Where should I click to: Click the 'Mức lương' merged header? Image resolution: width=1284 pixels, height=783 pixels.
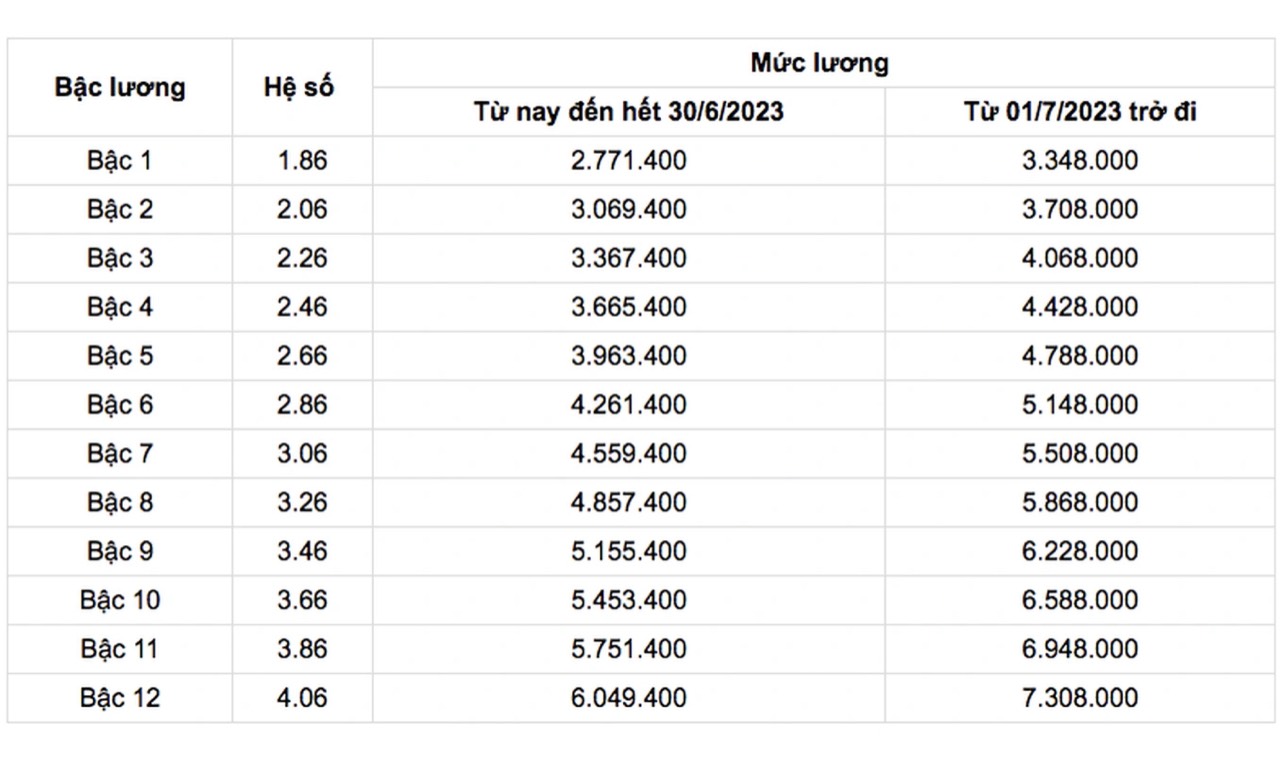coord(820,63)
